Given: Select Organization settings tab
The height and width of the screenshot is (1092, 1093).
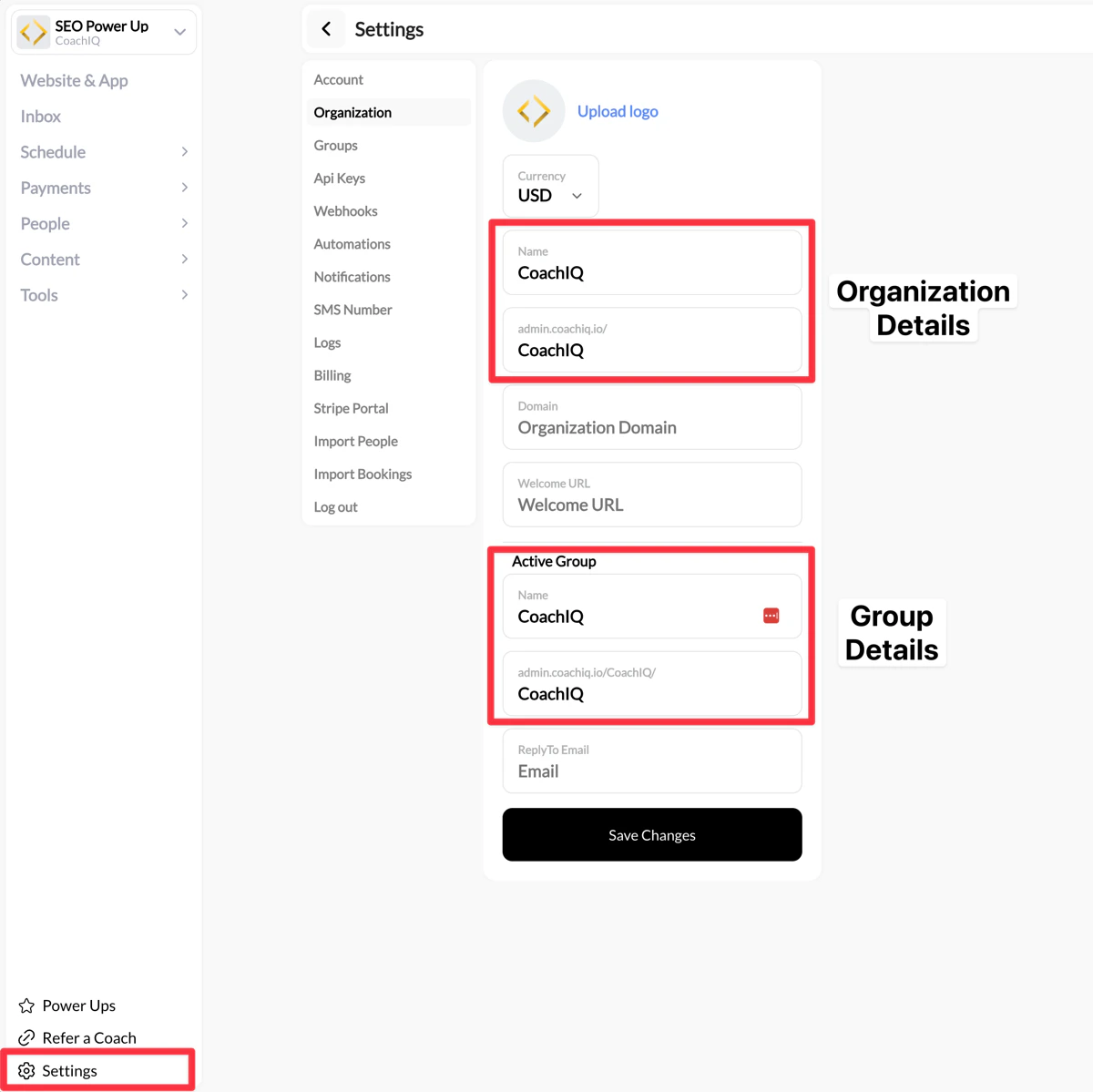Looking at the screenshot, I should point(389,113).
